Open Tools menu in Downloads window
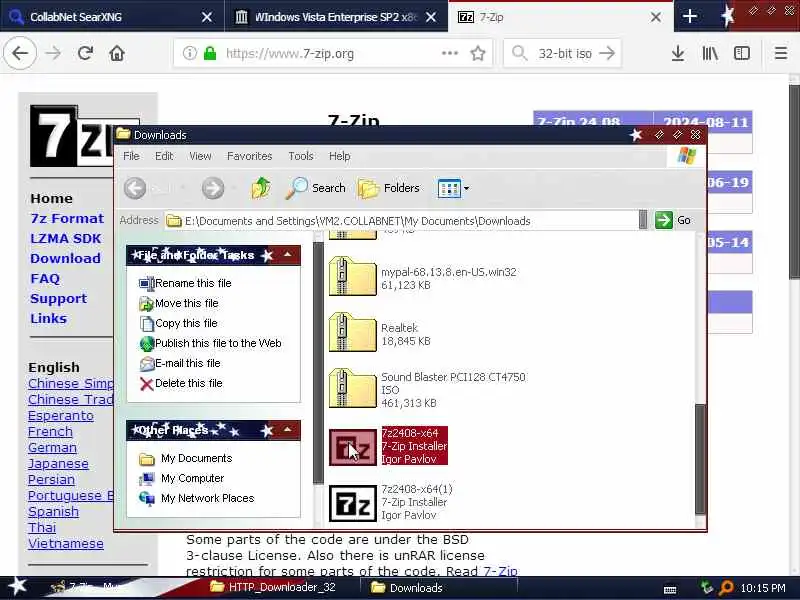 click(x=301, y=156)
